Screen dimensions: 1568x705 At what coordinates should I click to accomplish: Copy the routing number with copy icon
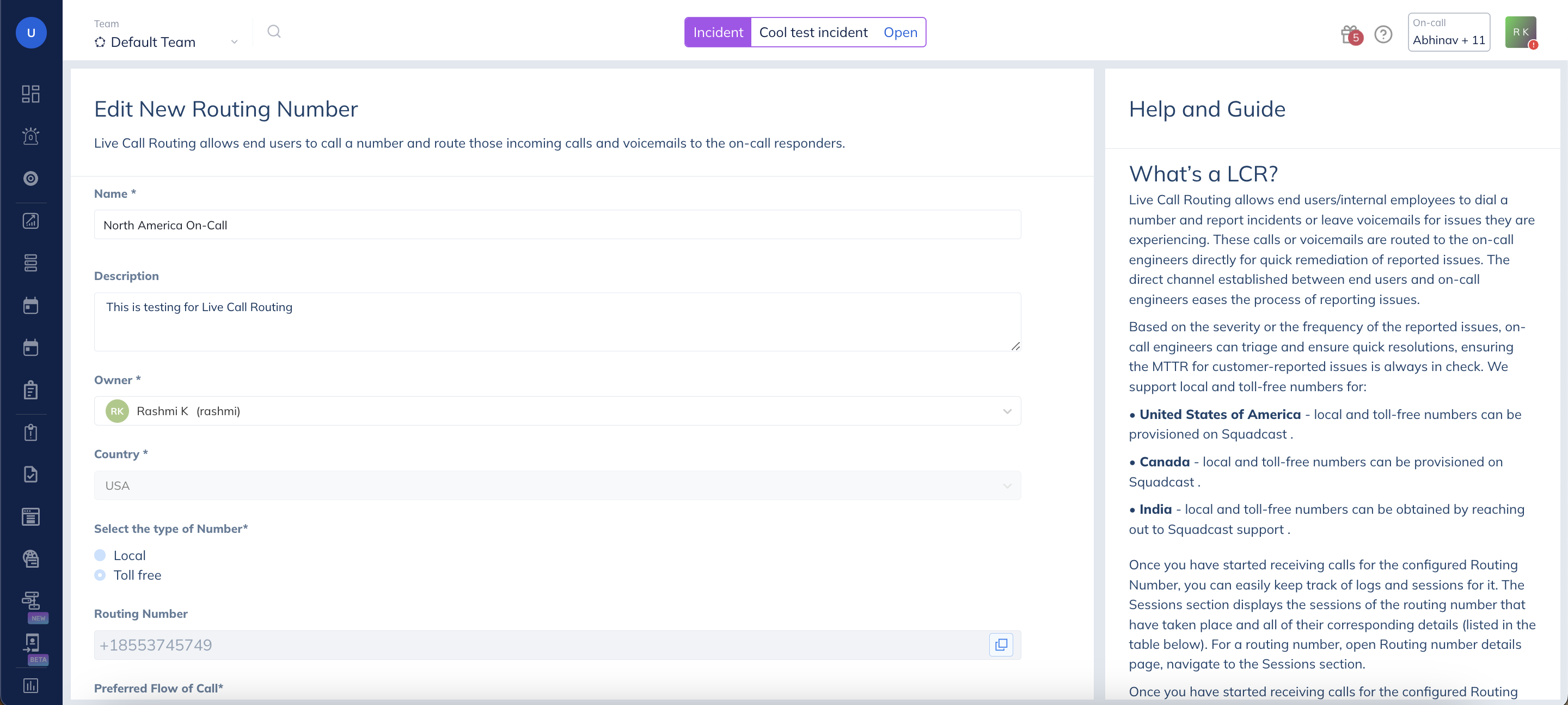tap(1001, 645)
